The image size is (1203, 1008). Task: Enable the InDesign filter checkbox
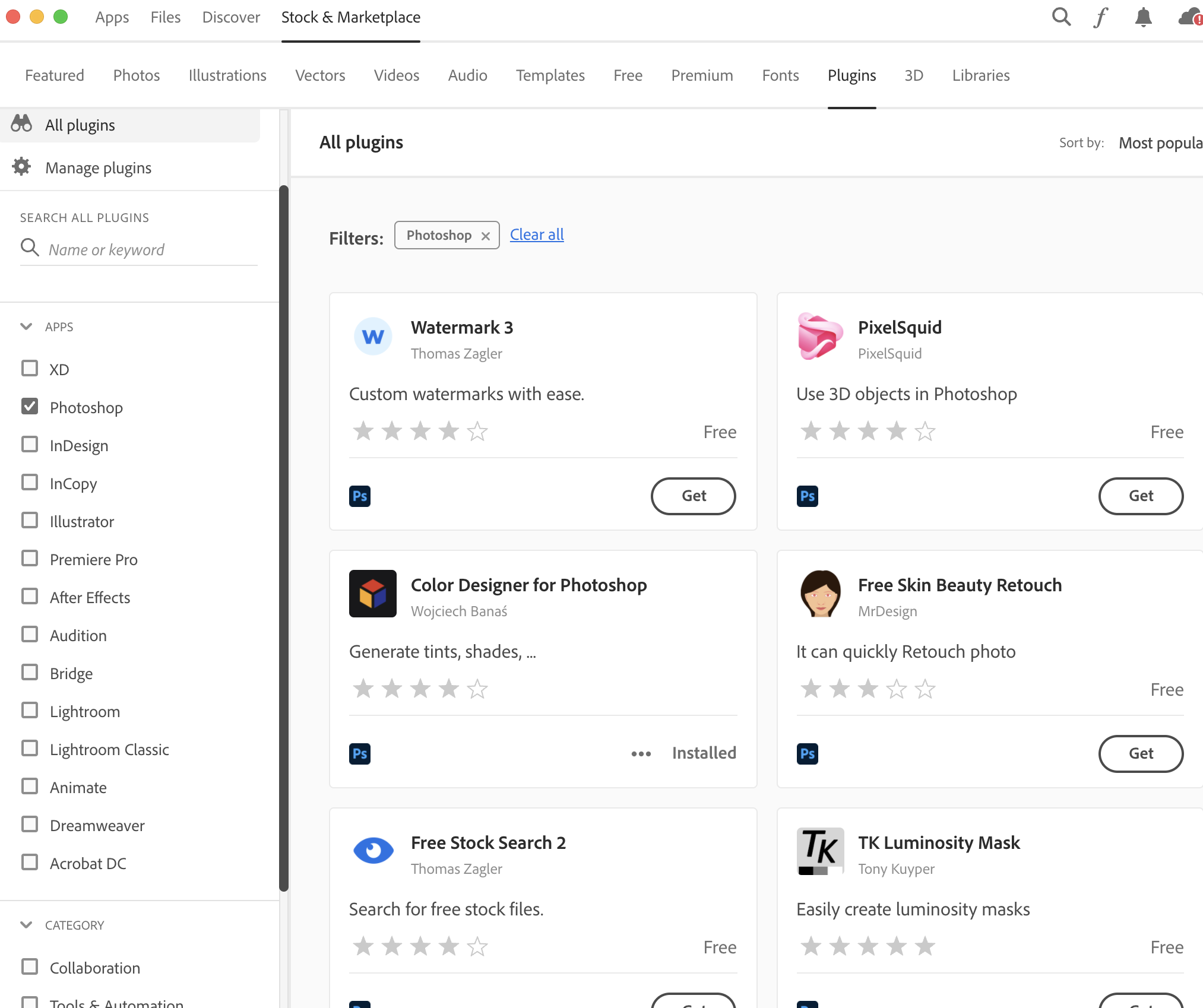(30, 444)
